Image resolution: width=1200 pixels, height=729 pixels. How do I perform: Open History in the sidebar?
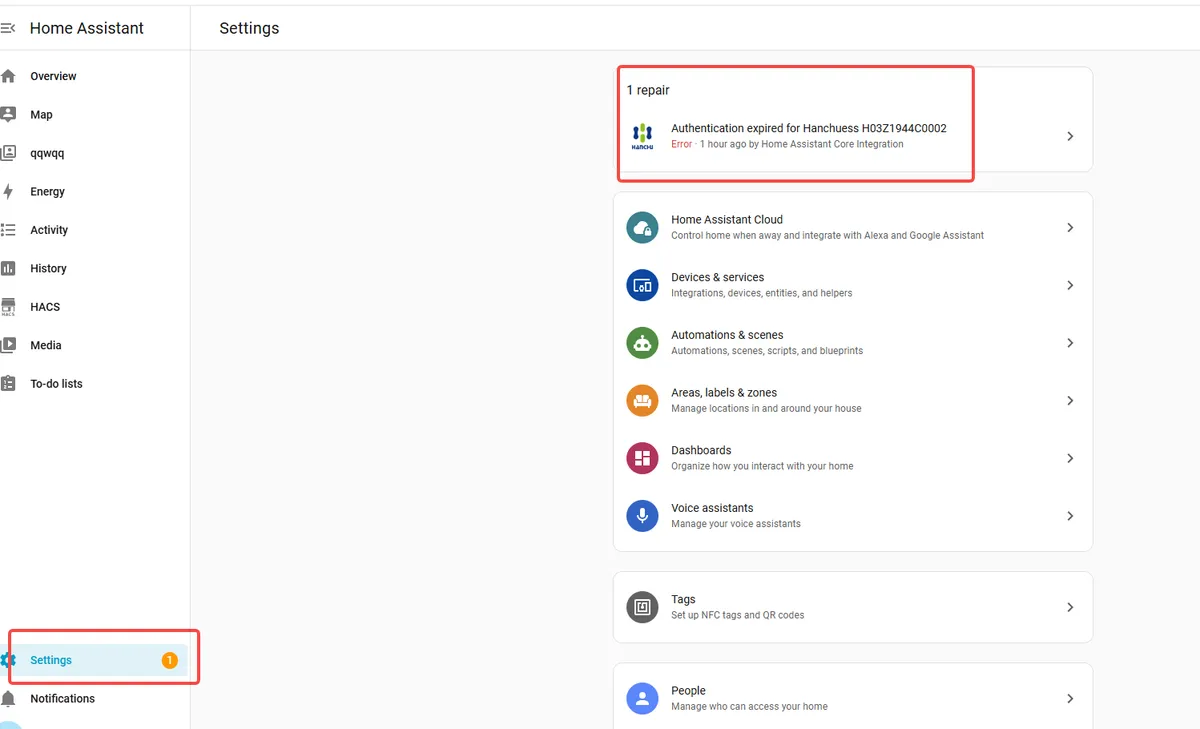[95, 268]
